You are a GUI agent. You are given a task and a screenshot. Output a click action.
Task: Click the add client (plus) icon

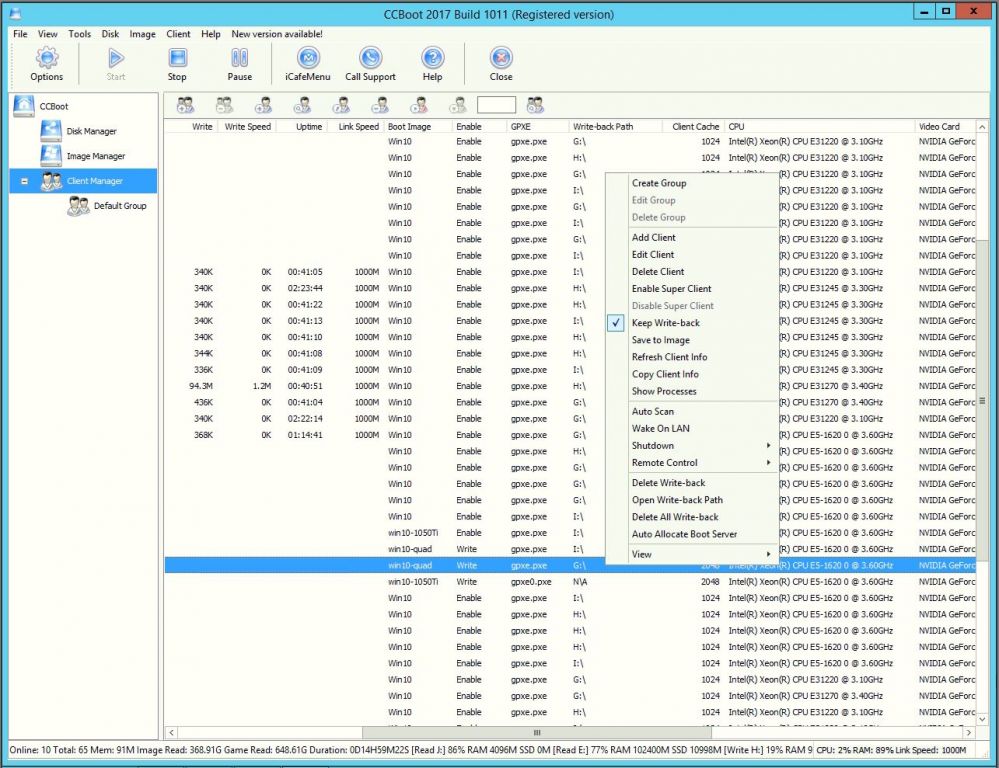pyautogui.click(x=263, y=105)
